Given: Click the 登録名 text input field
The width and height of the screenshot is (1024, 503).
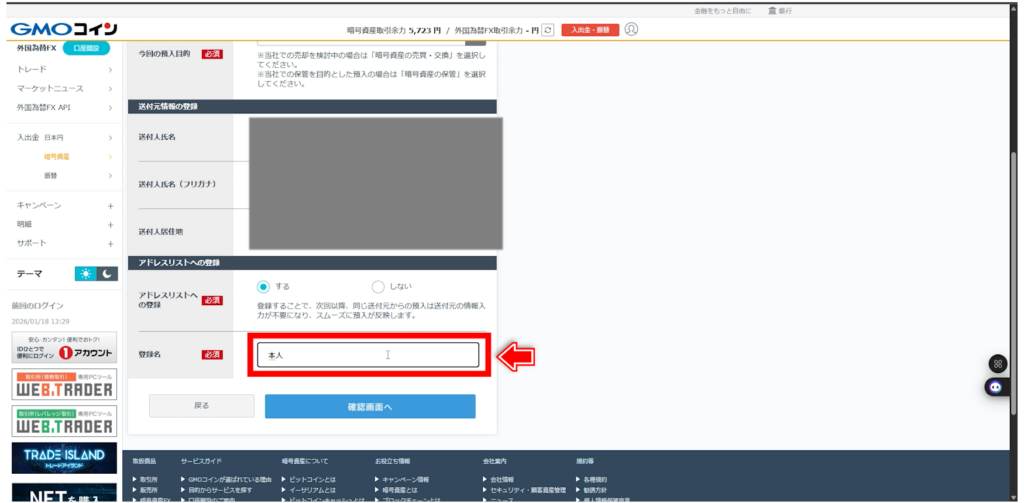Looking at the screenshot, I should pos(368,355).
